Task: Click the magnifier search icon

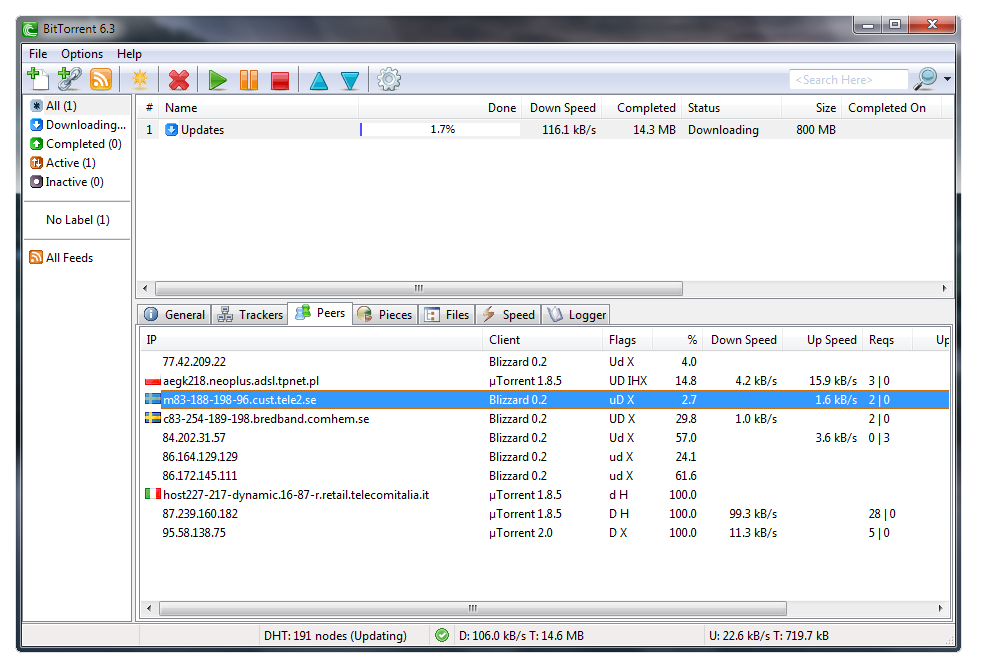Action: pyautogui.click(x=925, y=79)
